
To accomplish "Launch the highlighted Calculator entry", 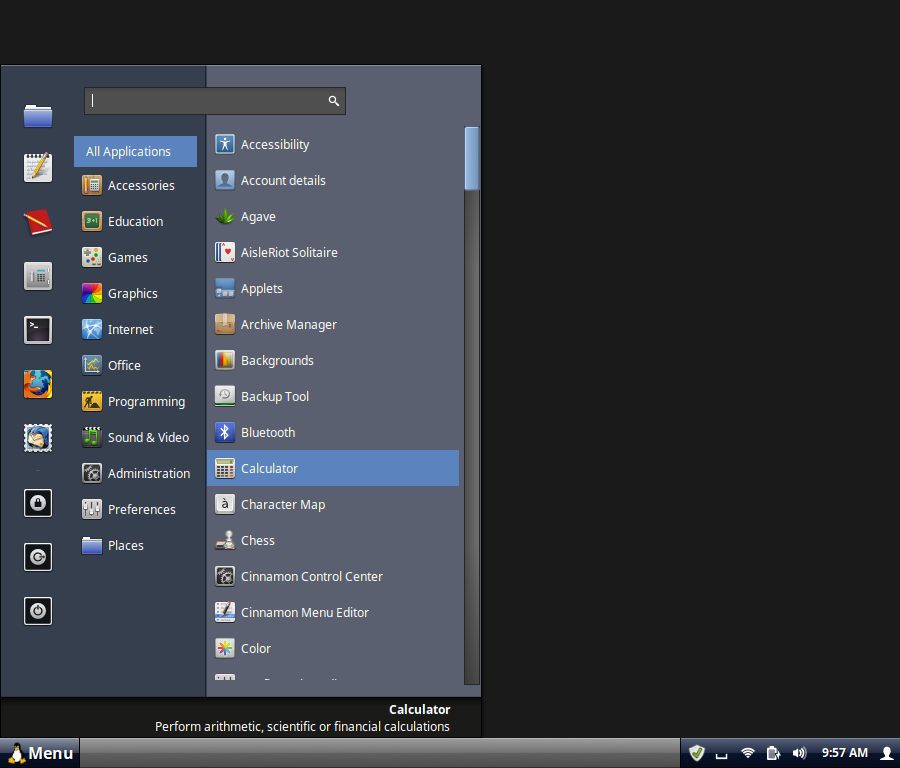I will click(333, 468).
